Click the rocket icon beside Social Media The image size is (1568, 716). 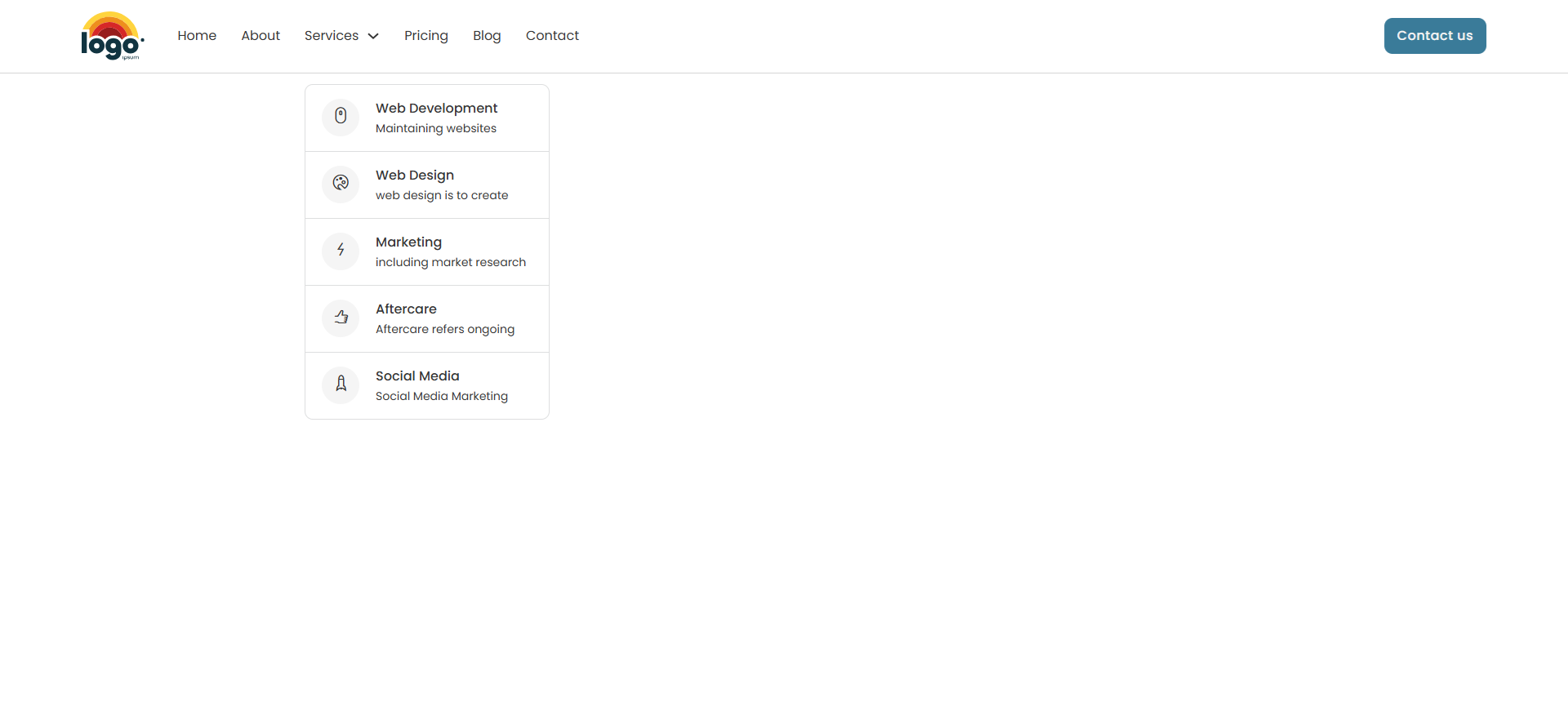click(x=341, y=385)
